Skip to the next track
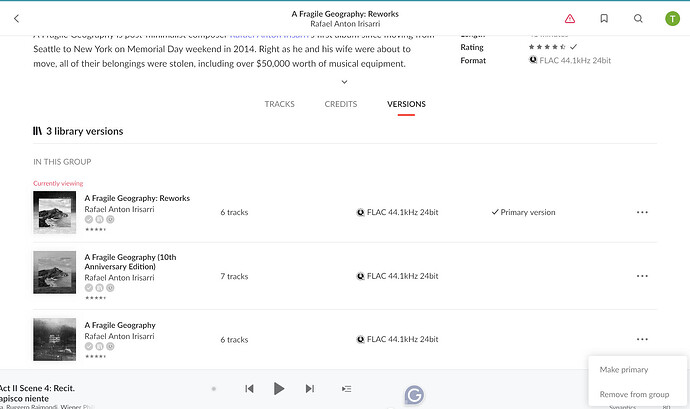The image size is (690, 409). (310, 388)
